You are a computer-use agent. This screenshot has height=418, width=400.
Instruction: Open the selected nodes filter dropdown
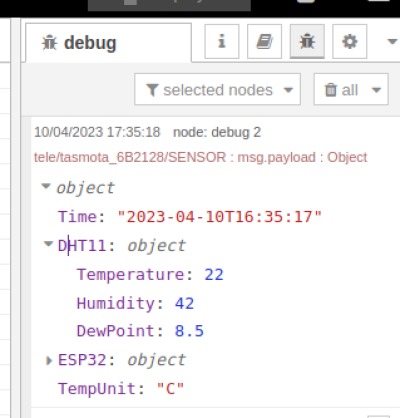point(218,89)
